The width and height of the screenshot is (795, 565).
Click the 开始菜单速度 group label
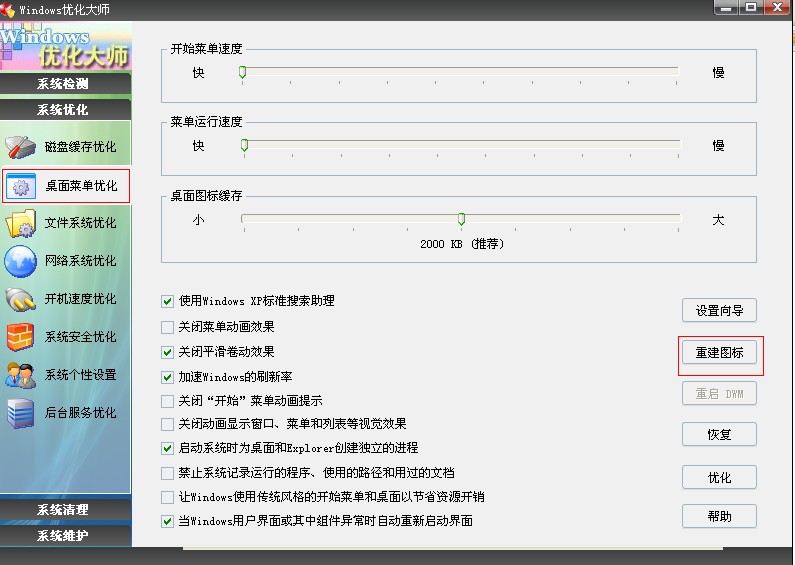pos(206,49)
